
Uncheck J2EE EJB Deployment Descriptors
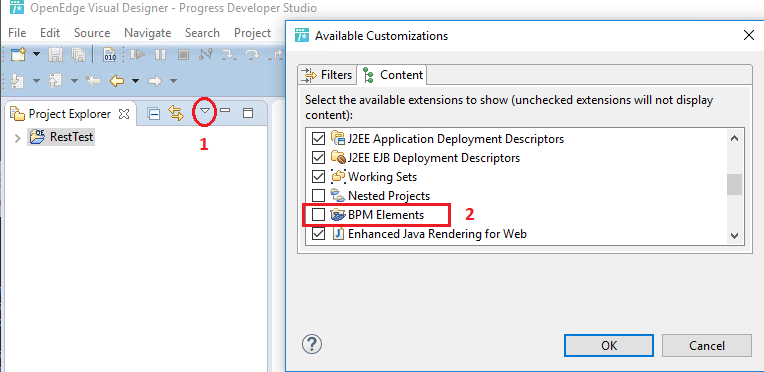click(x=318, y=158)
